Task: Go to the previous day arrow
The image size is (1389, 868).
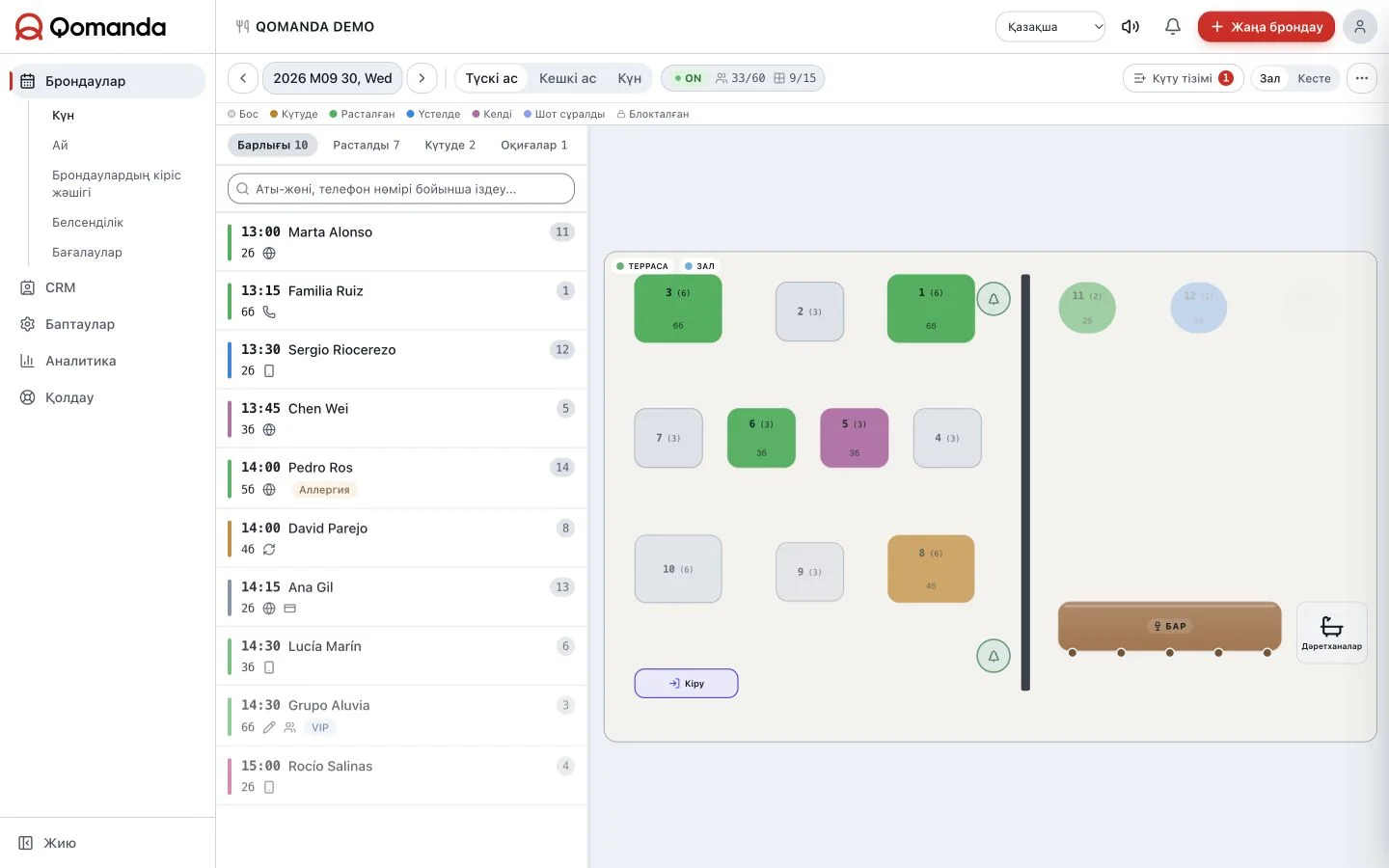Action: tap(243, 78)
